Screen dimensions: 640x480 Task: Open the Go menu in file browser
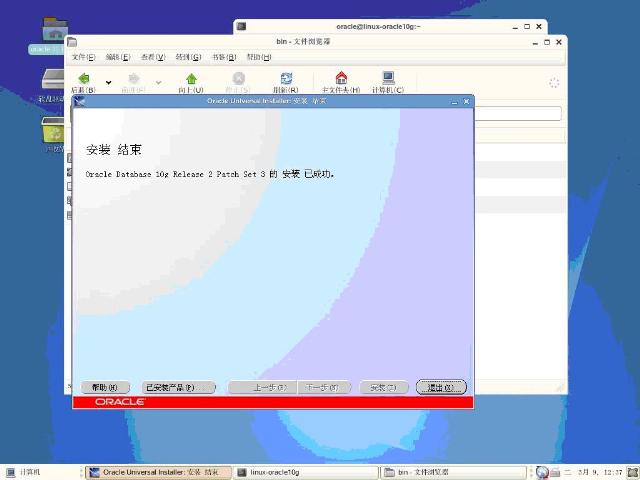point(189,57)
